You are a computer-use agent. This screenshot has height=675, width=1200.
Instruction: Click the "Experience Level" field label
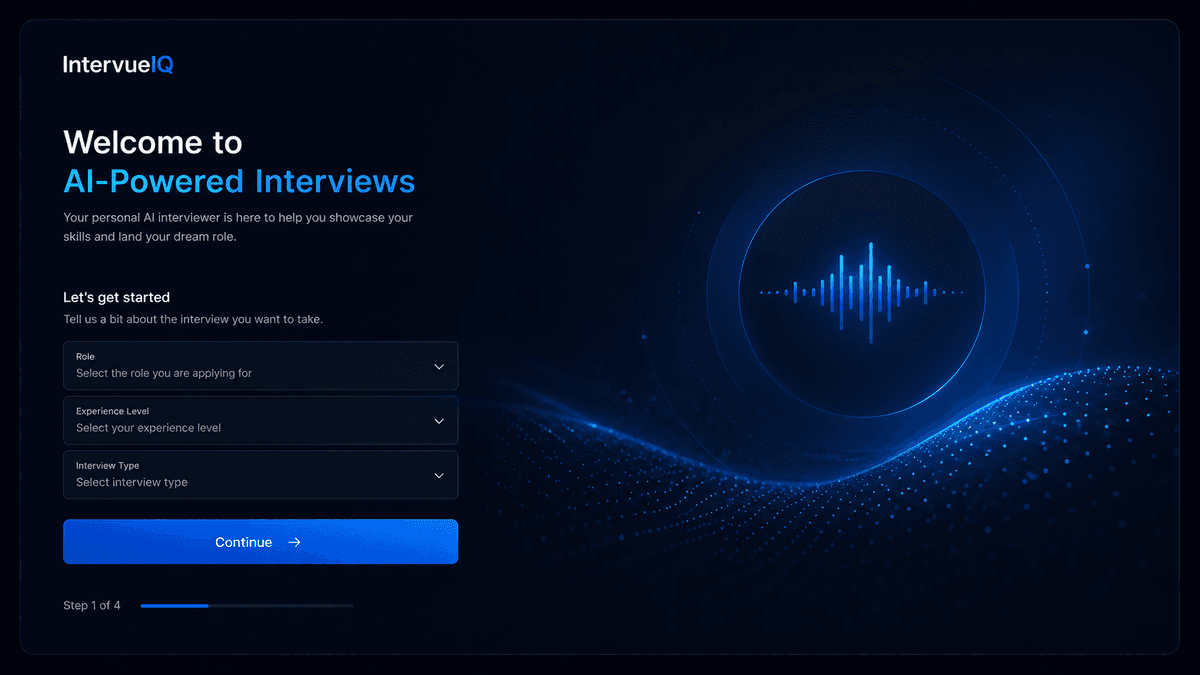pyautogui.click(x=113, y=411)
